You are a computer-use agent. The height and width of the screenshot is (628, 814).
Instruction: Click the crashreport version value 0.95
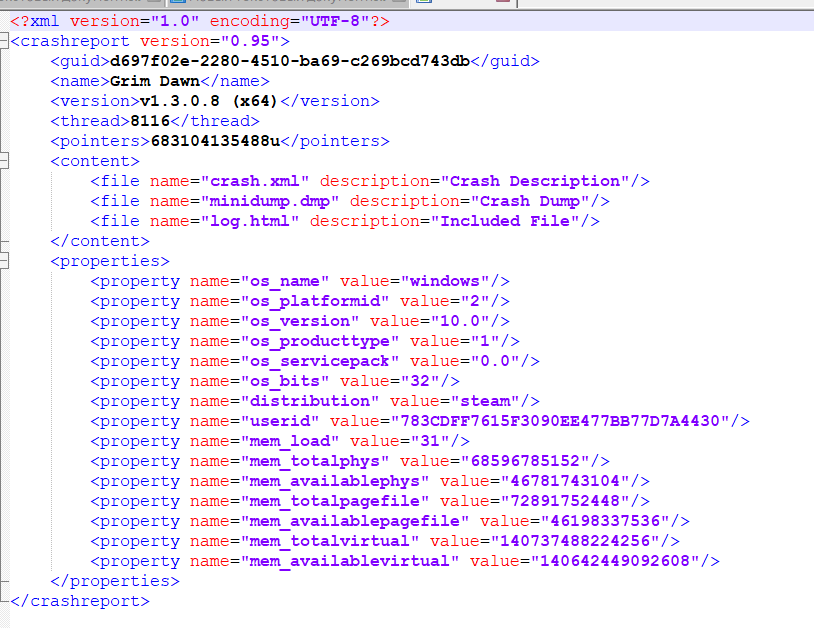pyautogui.click(x=250, y=41)
